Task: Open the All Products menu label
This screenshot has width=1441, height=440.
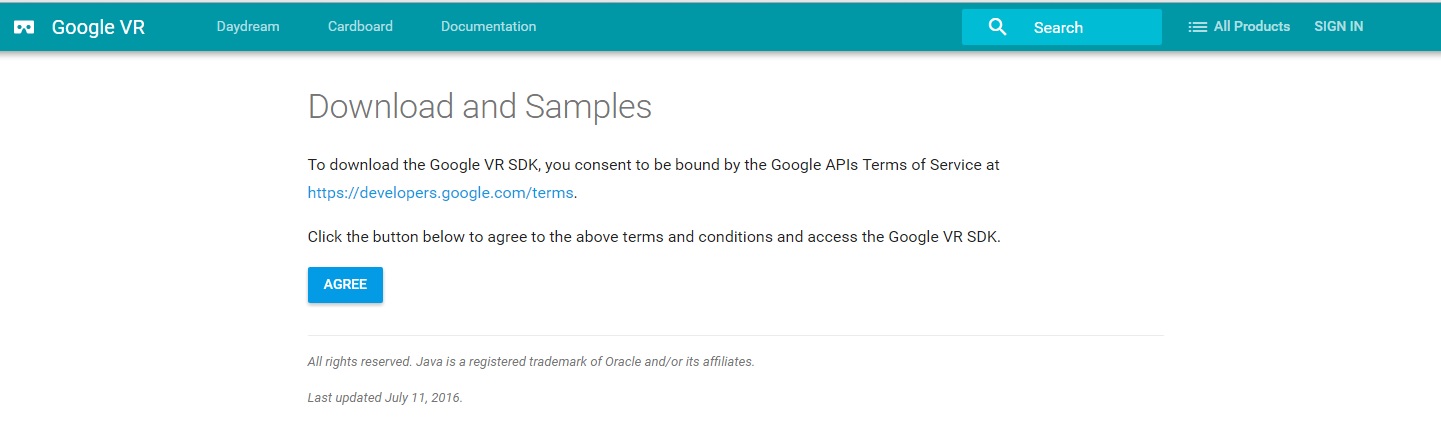Action: click(x=1252, y=27)
